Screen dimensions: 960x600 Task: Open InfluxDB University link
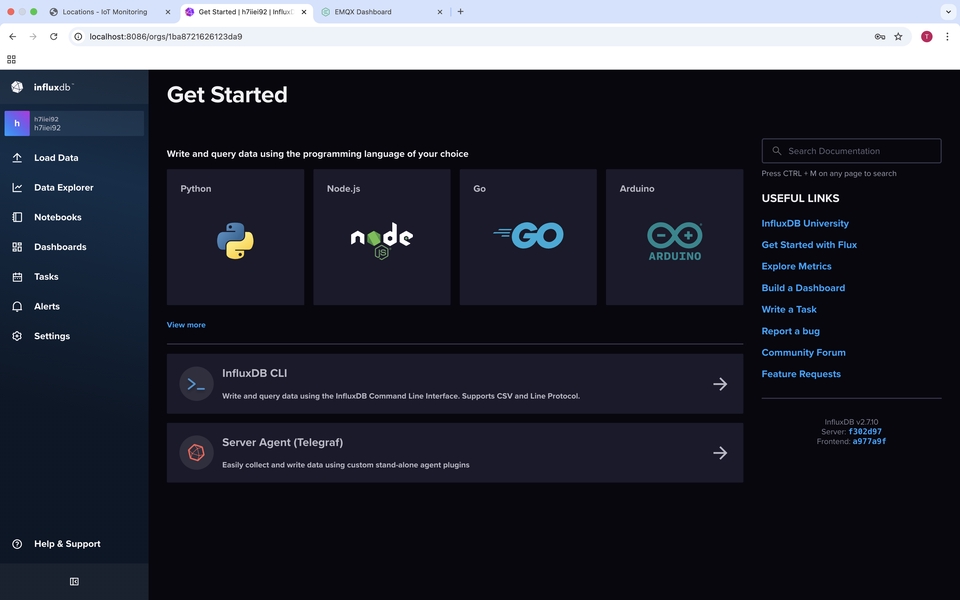click(805, 223)
